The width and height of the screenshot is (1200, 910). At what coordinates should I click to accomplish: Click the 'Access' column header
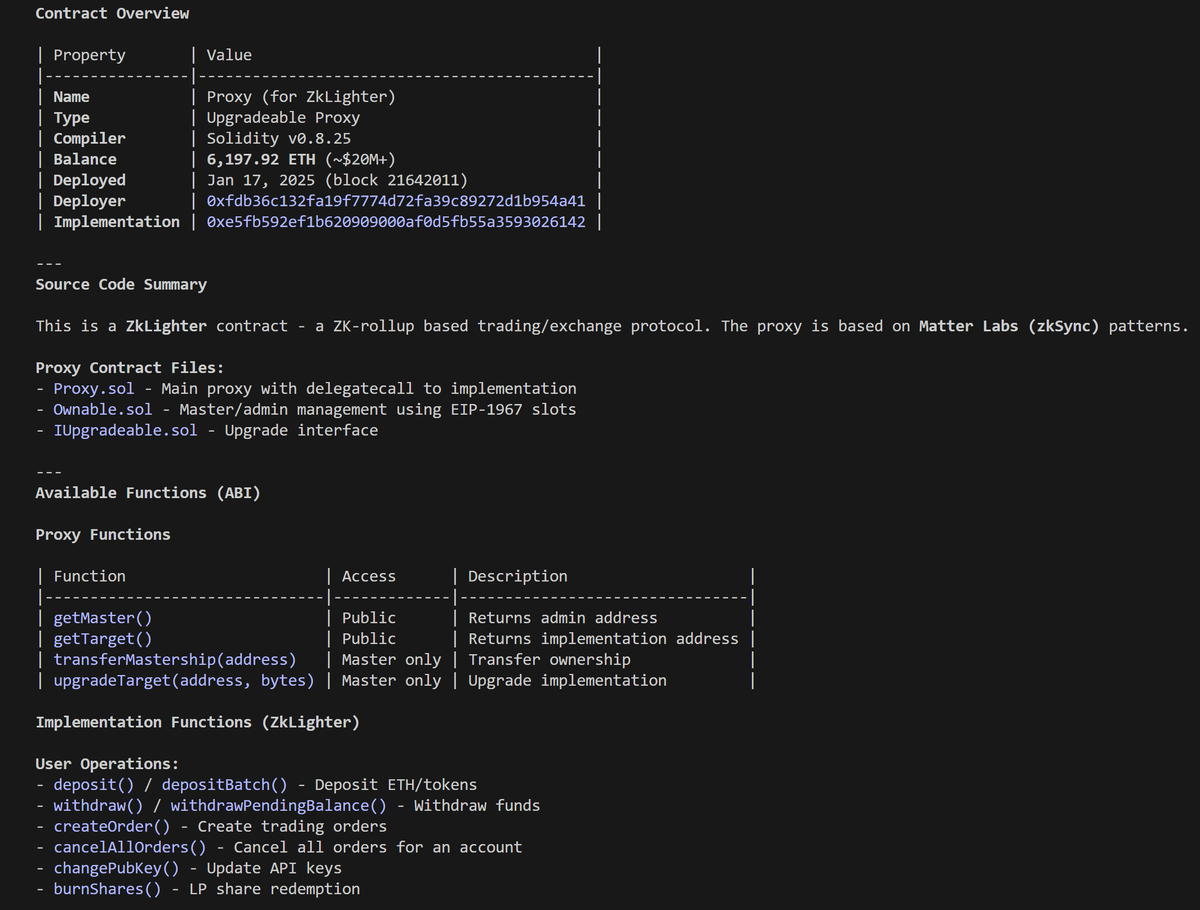click(x=369, y=576)
